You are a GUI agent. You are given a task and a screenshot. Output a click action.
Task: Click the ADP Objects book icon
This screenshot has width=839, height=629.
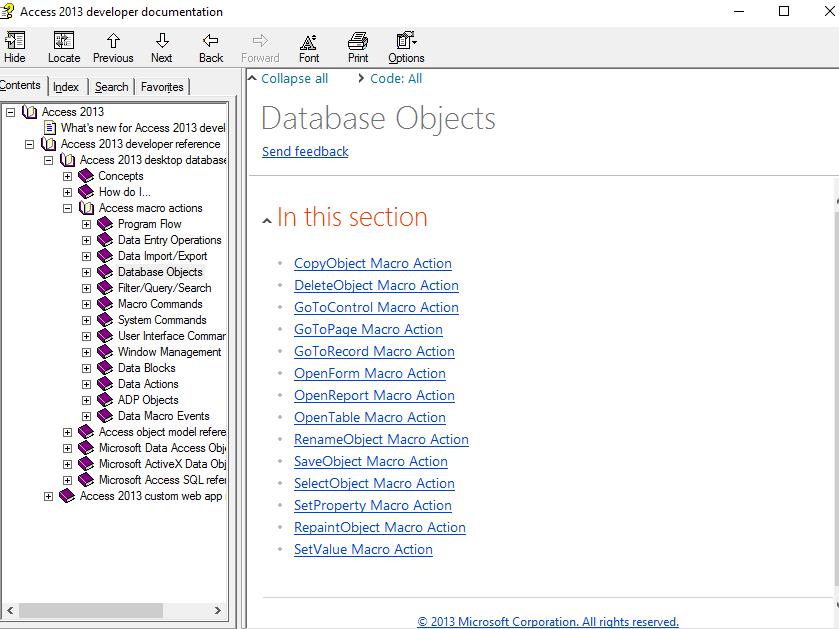click(105, 400)
